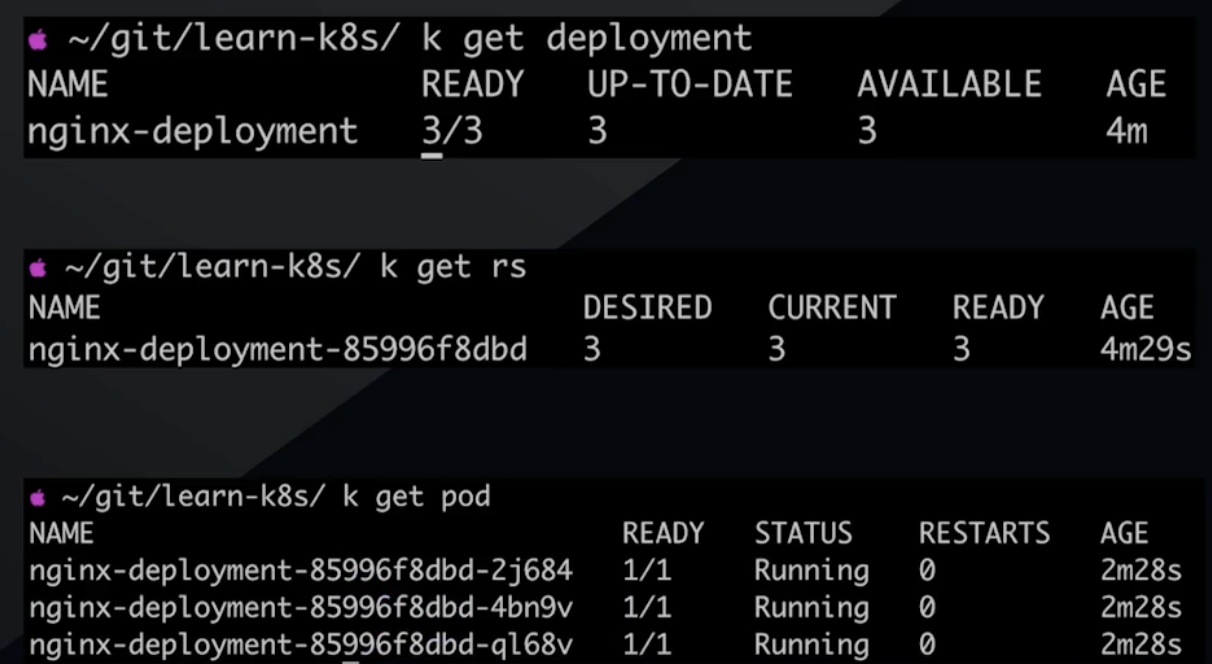Click the READY header in the replica set table
This screenshot has width=1212, height=664.
(998, 307)
